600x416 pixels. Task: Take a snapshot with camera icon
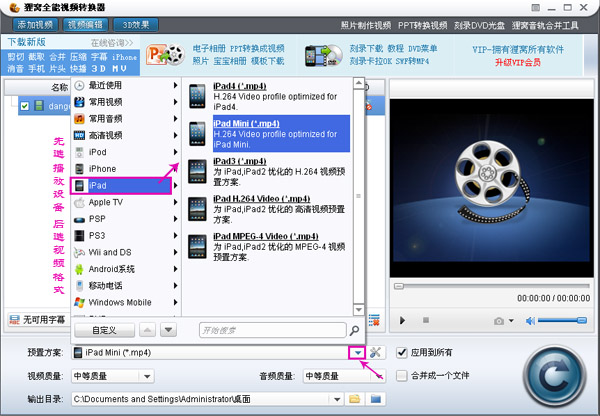click(499, 321)
